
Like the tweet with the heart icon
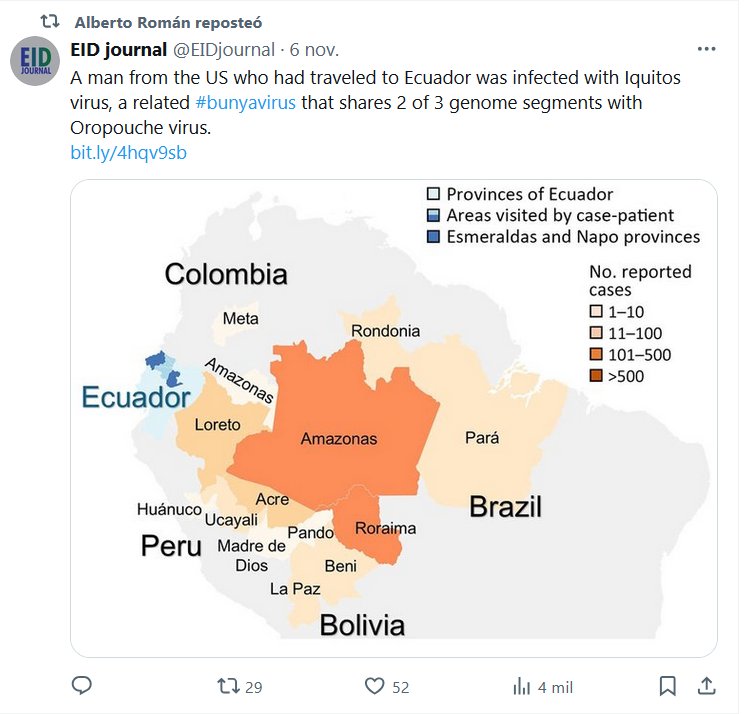click(x=375, y=686)
